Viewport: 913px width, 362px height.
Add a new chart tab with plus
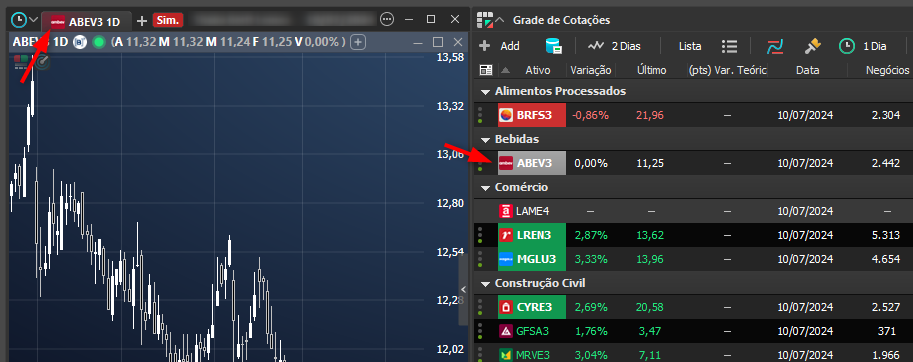pos(141,21)
